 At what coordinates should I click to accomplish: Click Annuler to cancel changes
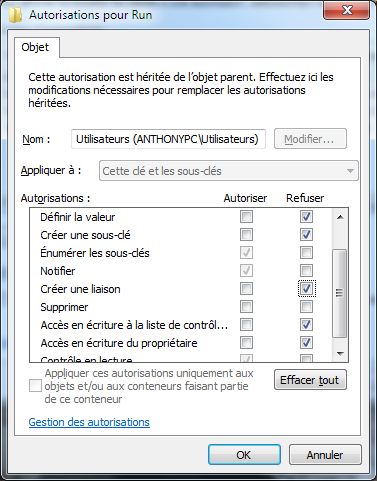(325, 455)
